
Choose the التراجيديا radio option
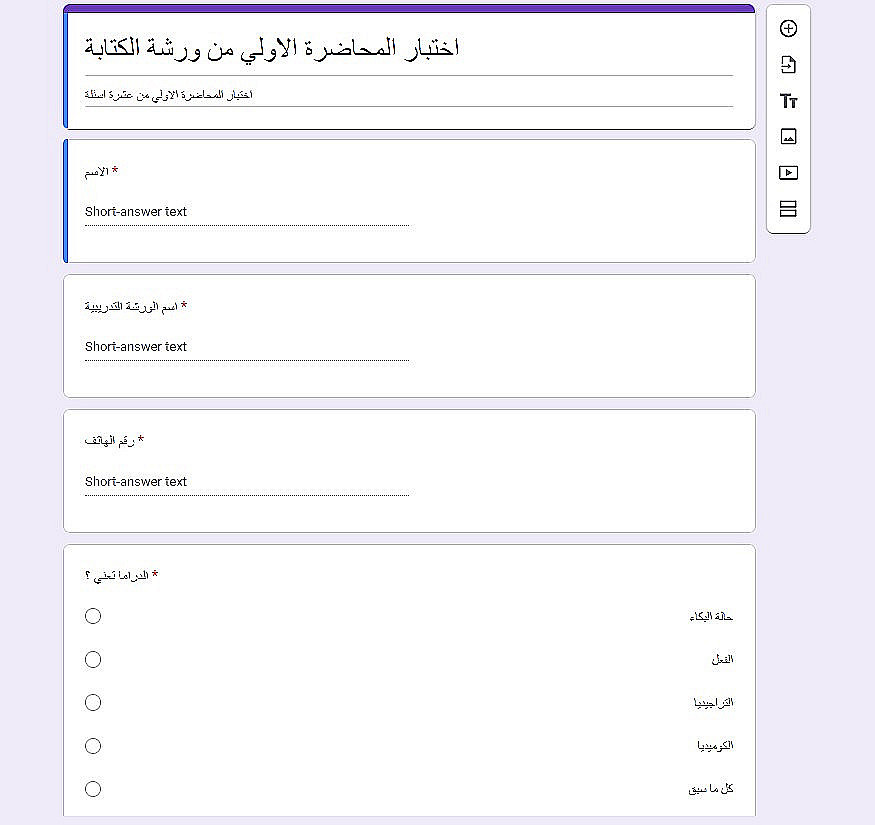click(93, 703)
